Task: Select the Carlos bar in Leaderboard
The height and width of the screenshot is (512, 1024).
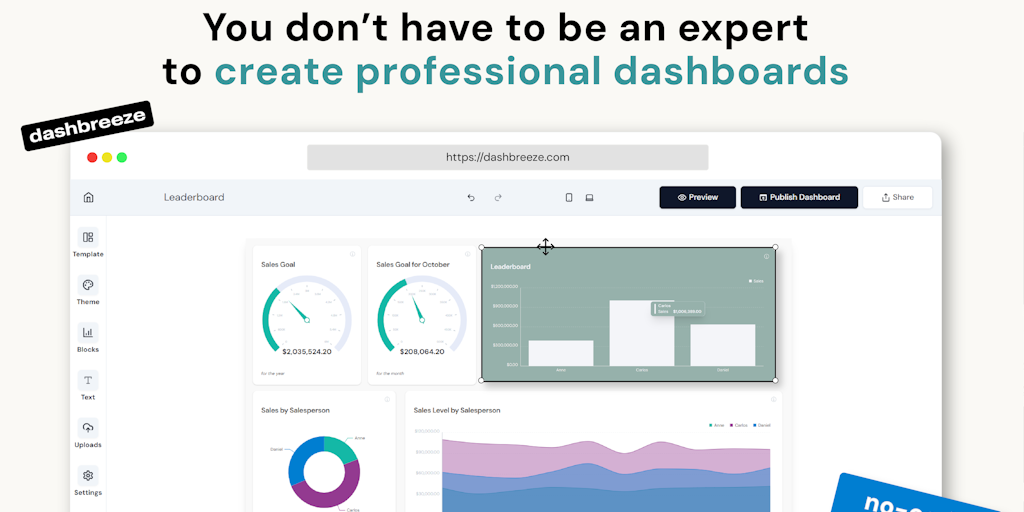Action: 642,333
